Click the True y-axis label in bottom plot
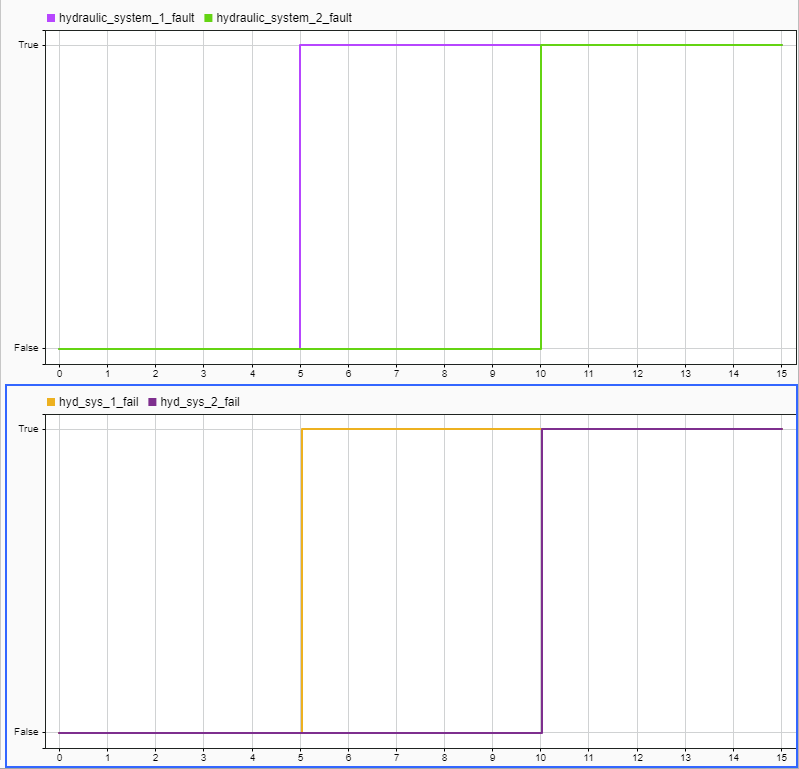 (29, 429)
